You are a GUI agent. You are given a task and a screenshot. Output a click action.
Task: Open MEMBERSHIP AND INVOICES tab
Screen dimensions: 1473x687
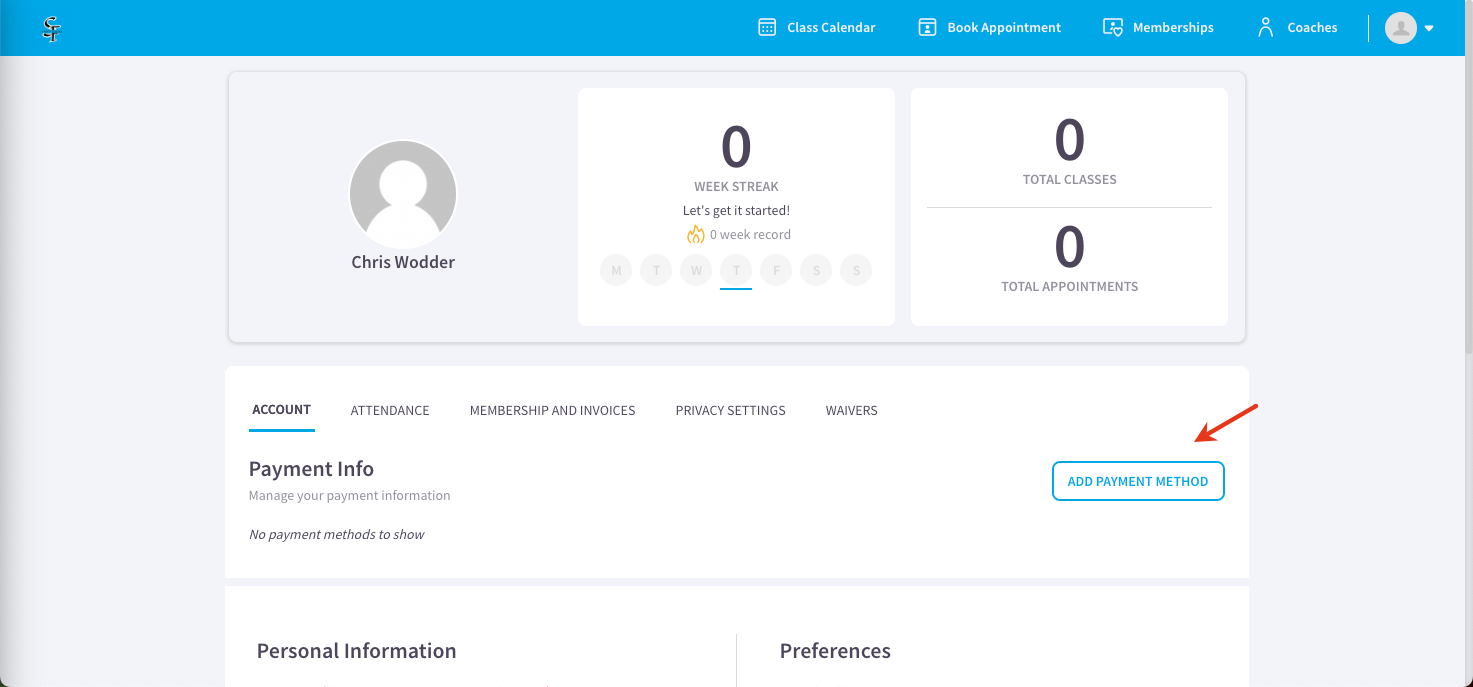pyautogui.click(x=553, y=410)
